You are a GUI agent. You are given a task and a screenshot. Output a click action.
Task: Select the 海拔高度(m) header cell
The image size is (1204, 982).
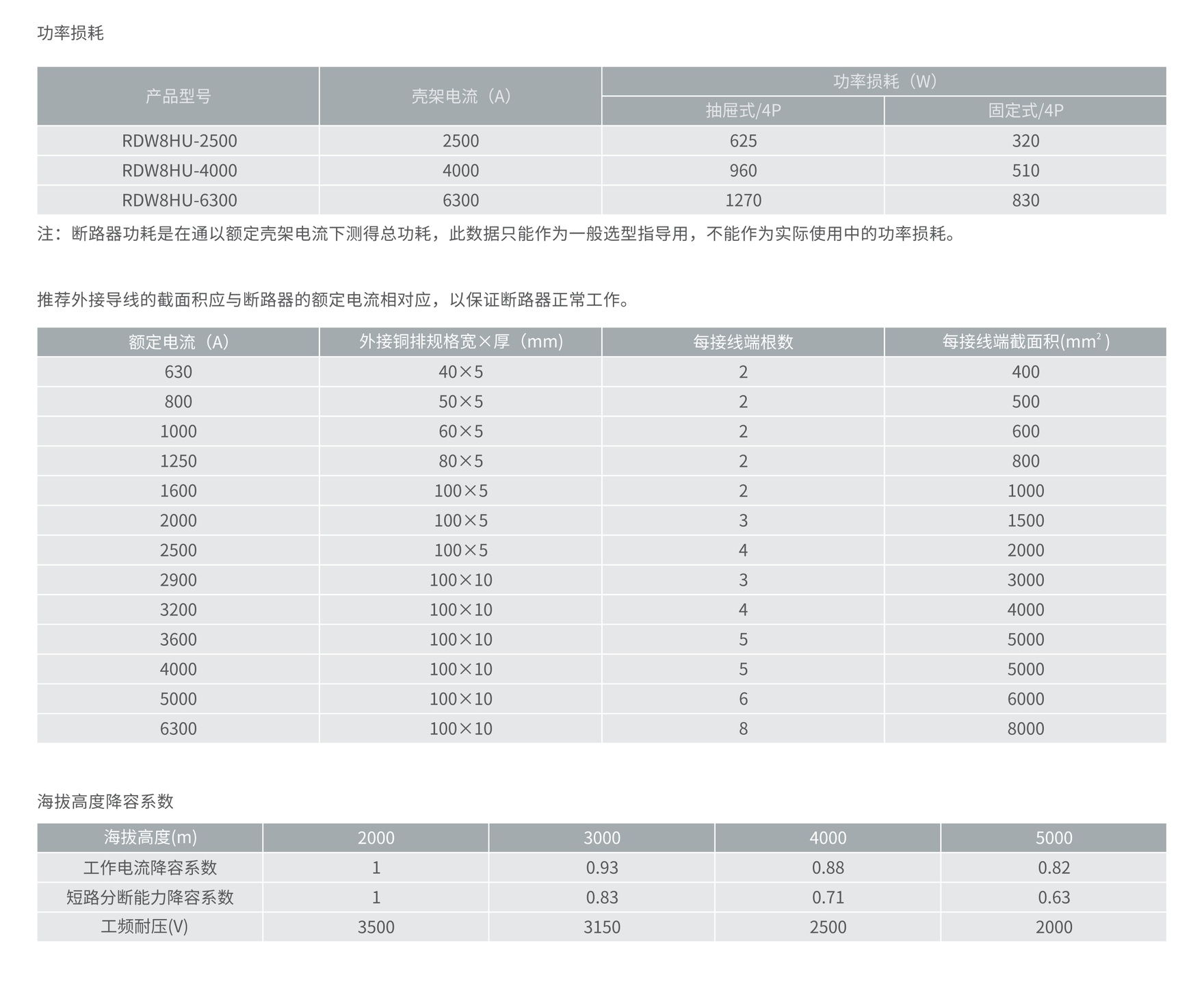[x=150, y=838]
